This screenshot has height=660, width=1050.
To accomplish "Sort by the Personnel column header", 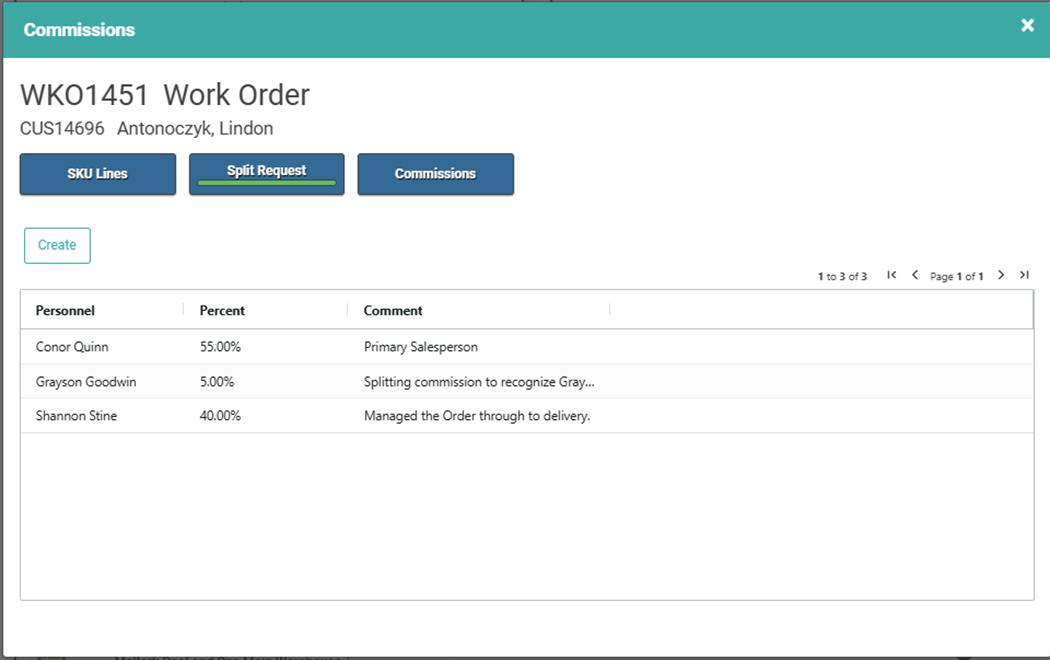I will click(66, 311).
